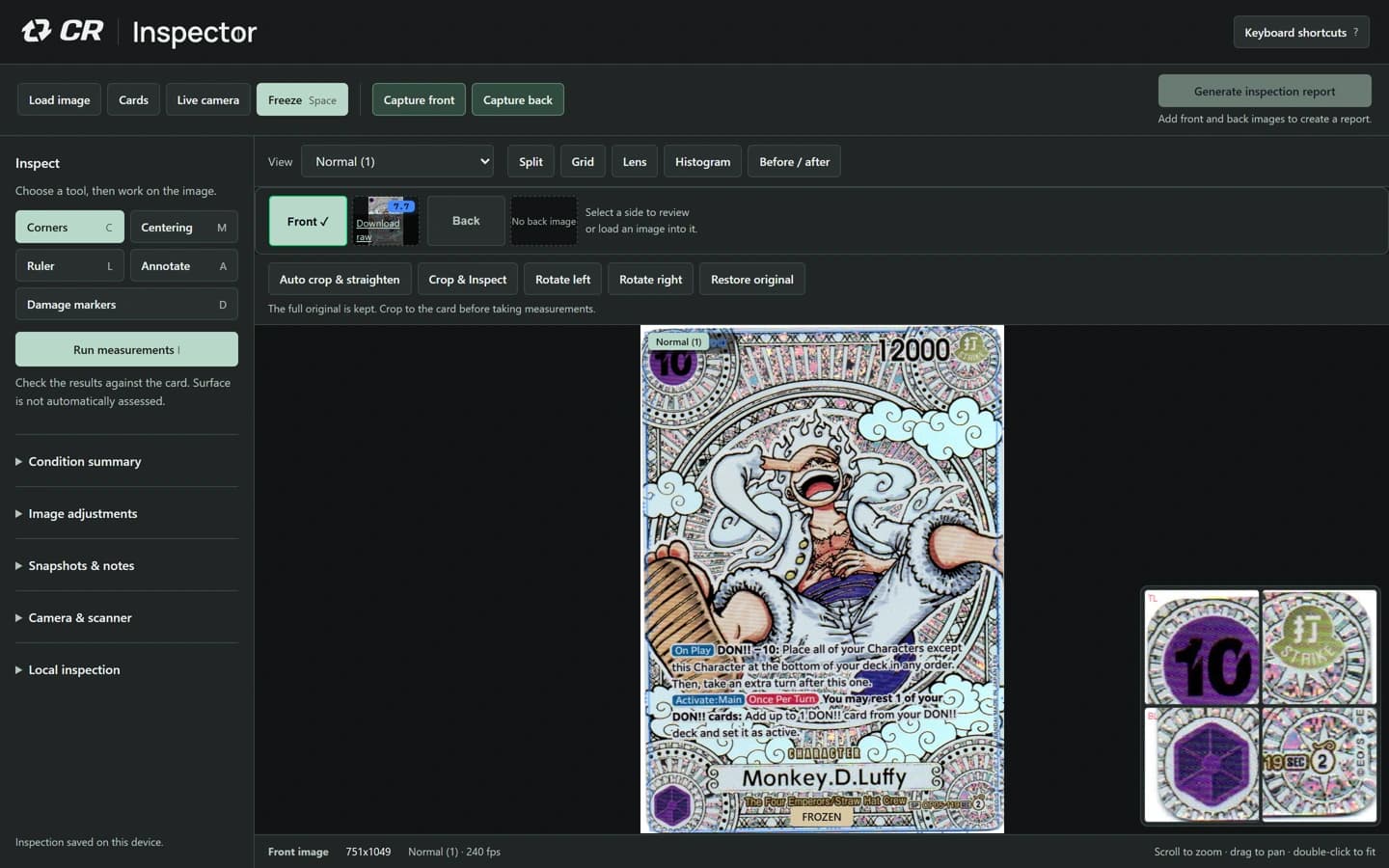Viewport: 1389px width, 868px height.
Task: Click Run measurements
Action: (126, 349)
